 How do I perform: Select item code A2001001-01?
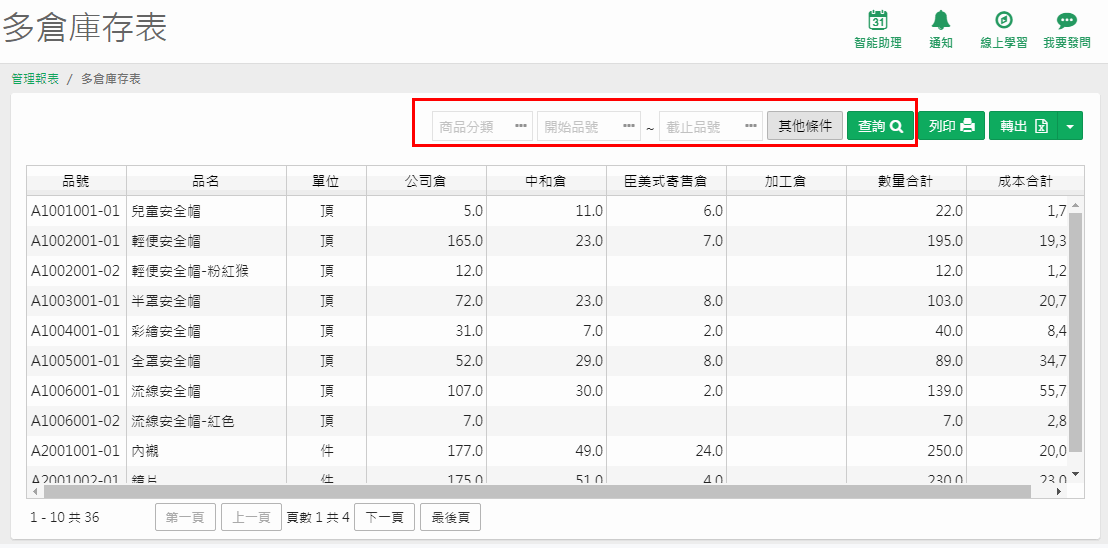(75, 452)
